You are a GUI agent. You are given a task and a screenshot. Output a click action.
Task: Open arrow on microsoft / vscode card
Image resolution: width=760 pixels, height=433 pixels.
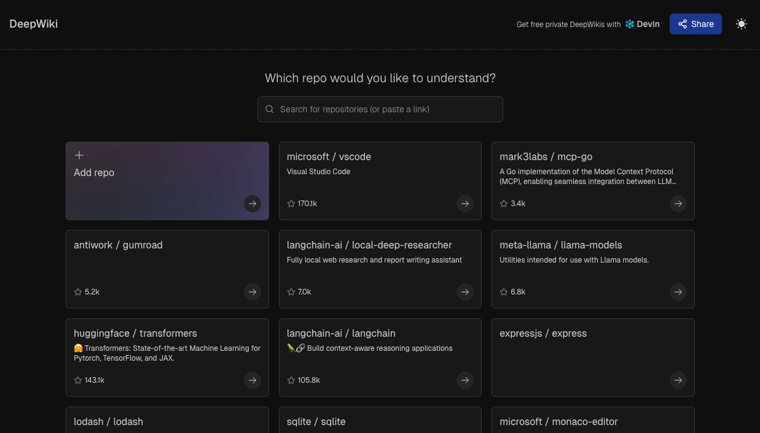[465, 204]
